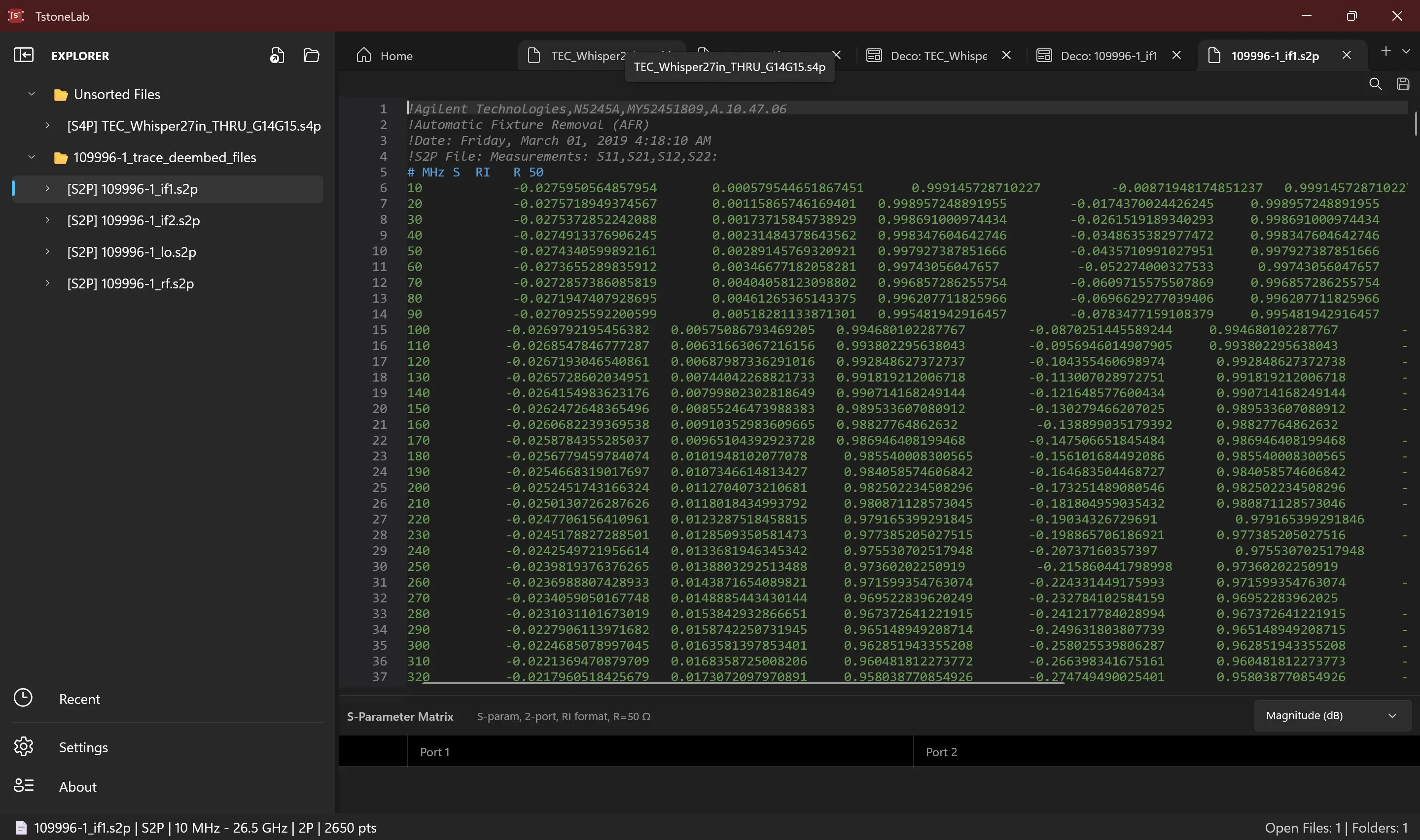Click the file icon in status bar

21,828
